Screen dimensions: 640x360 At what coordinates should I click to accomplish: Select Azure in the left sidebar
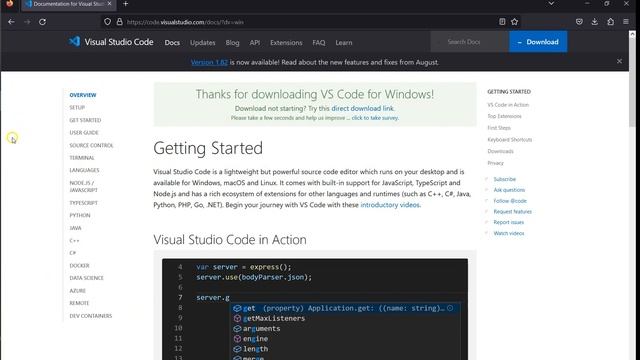coord(77,291)
